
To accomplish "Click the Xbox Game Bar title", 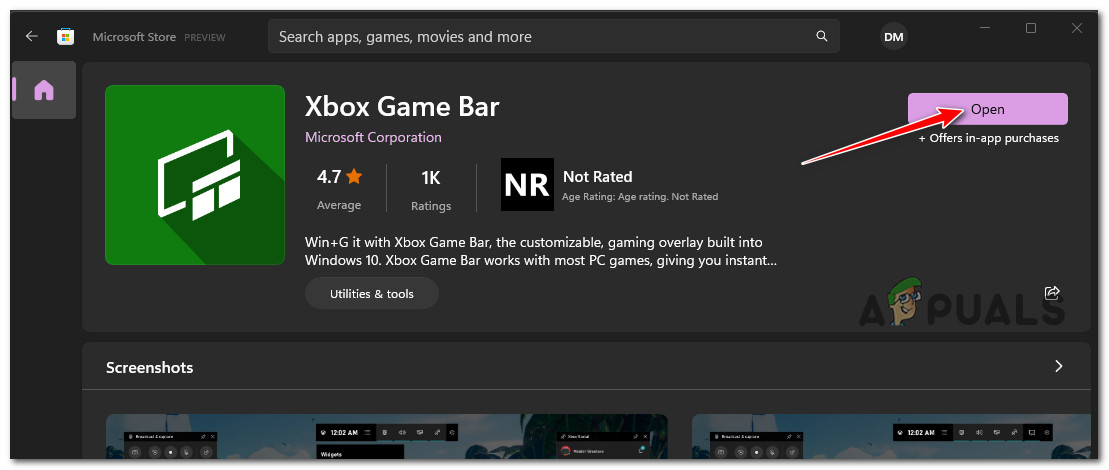I will tap(402, 107).
